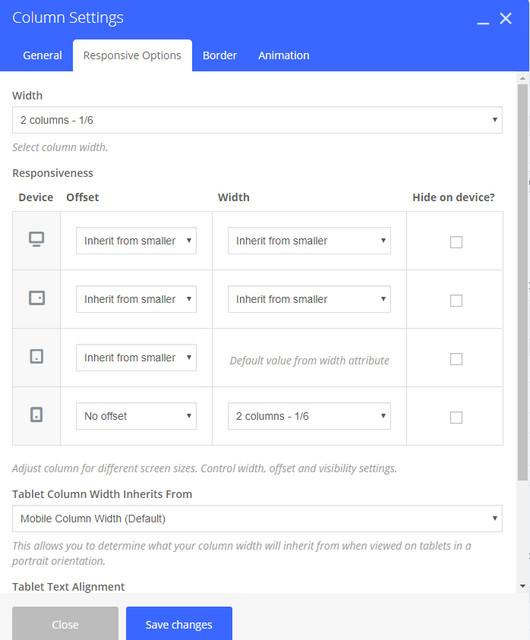Click the Save changes button

click(x=179, y=624)
